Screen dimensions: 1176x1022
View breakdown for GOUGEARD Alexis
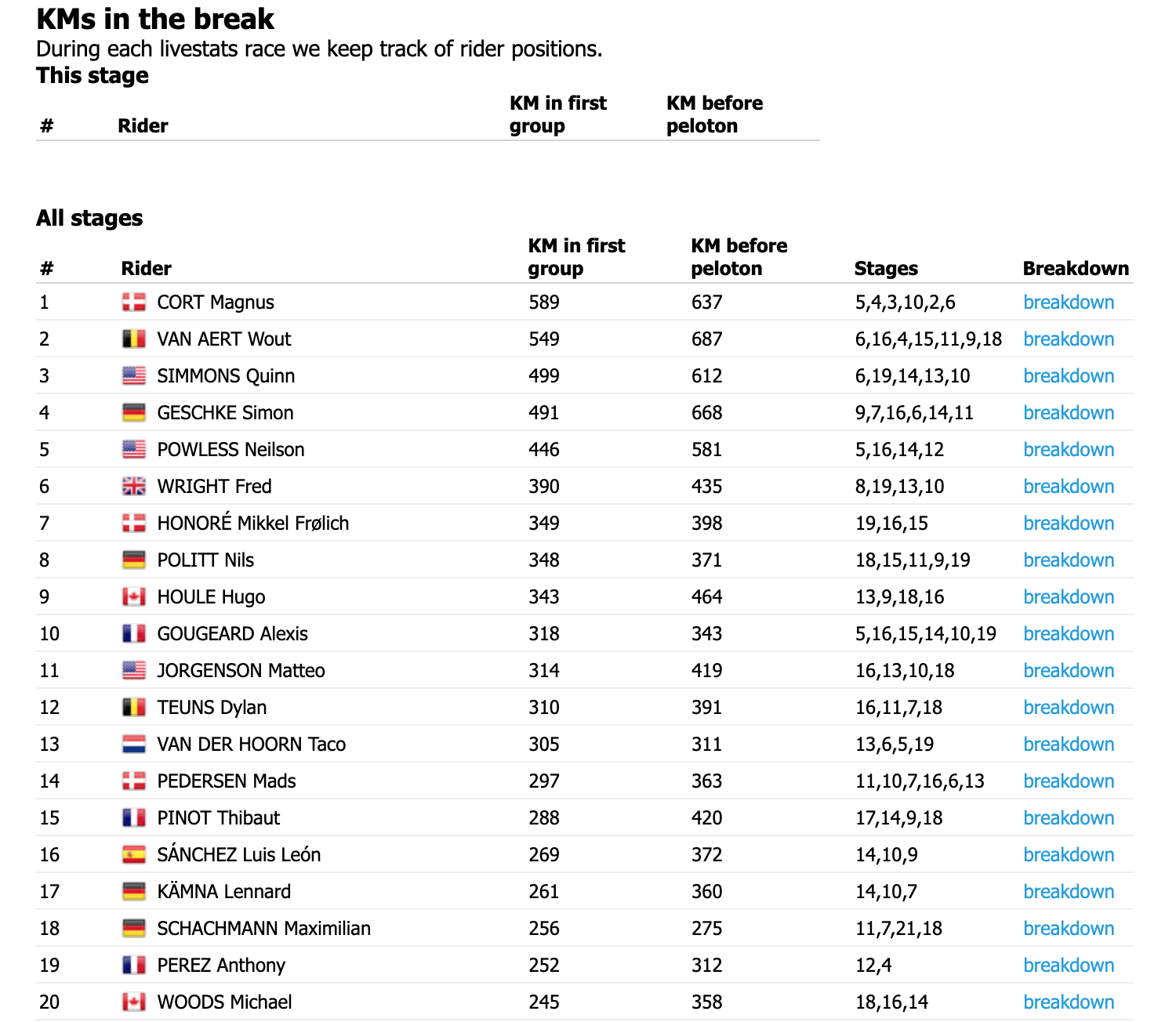pos(1069,634)
